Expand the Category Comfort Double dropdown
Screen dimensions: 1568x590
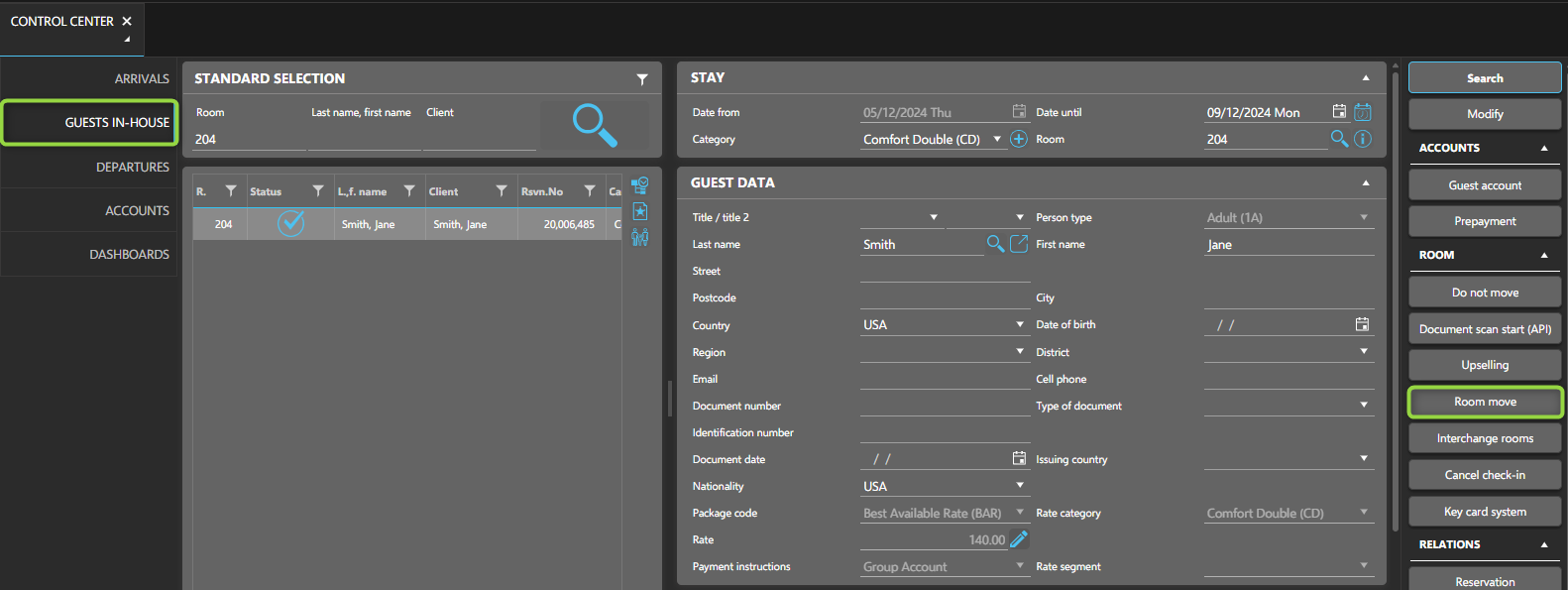pos(997,140)
